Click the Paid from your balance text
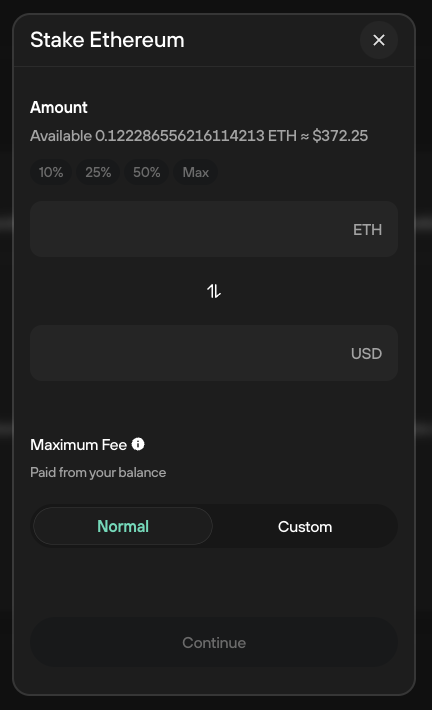 coord(98,472)
